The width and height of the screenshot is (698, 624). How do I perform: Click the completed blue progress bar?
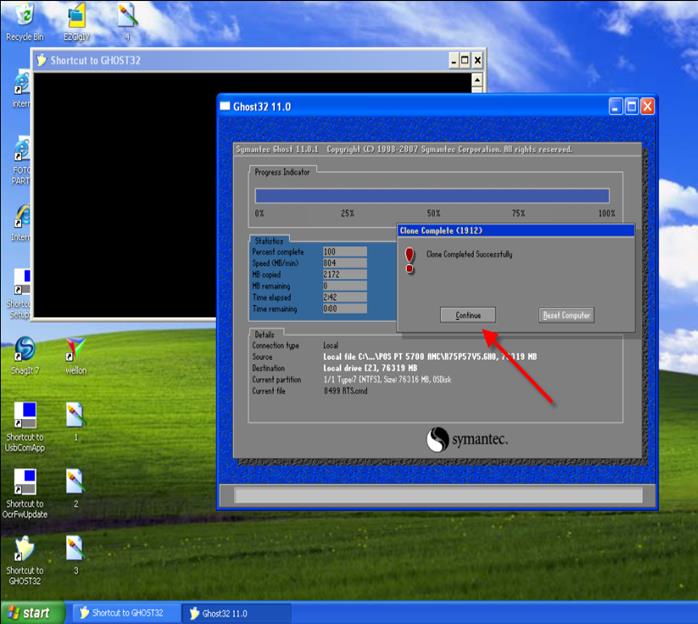coord(432,195)
